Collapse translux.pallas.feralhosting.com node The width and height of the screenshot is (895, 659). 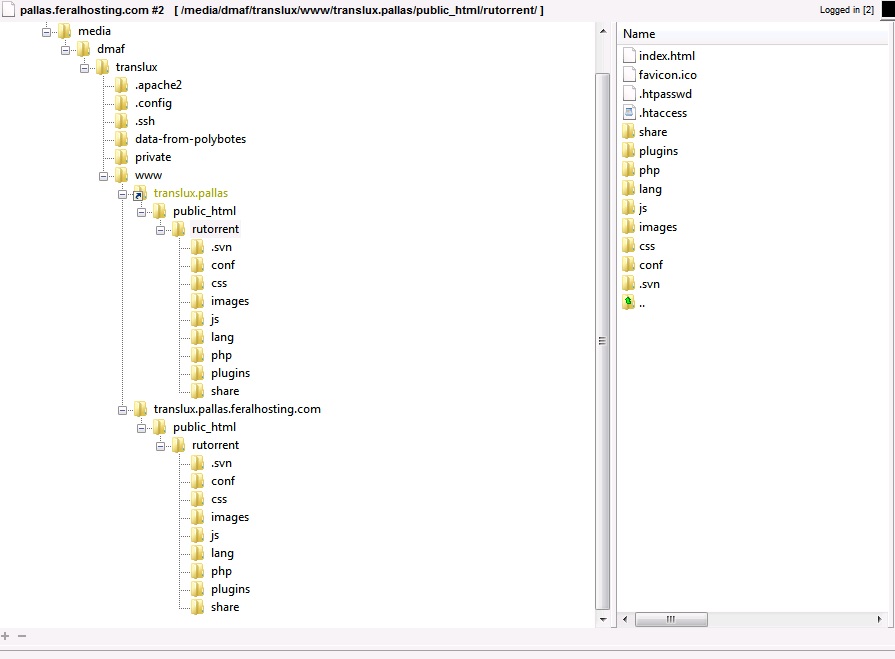coord(122,410)
